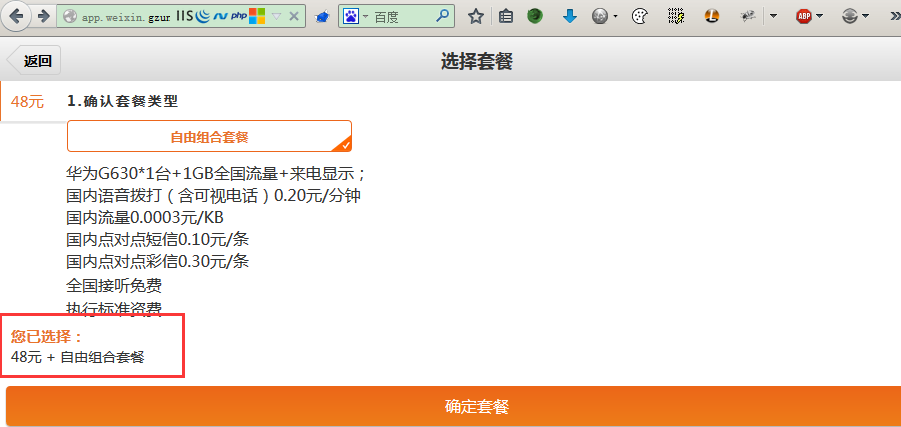Click the line starting 华为G630*1台
Image resolution: width=901 pixels, height=427 pixels.
tap(216, 174)
